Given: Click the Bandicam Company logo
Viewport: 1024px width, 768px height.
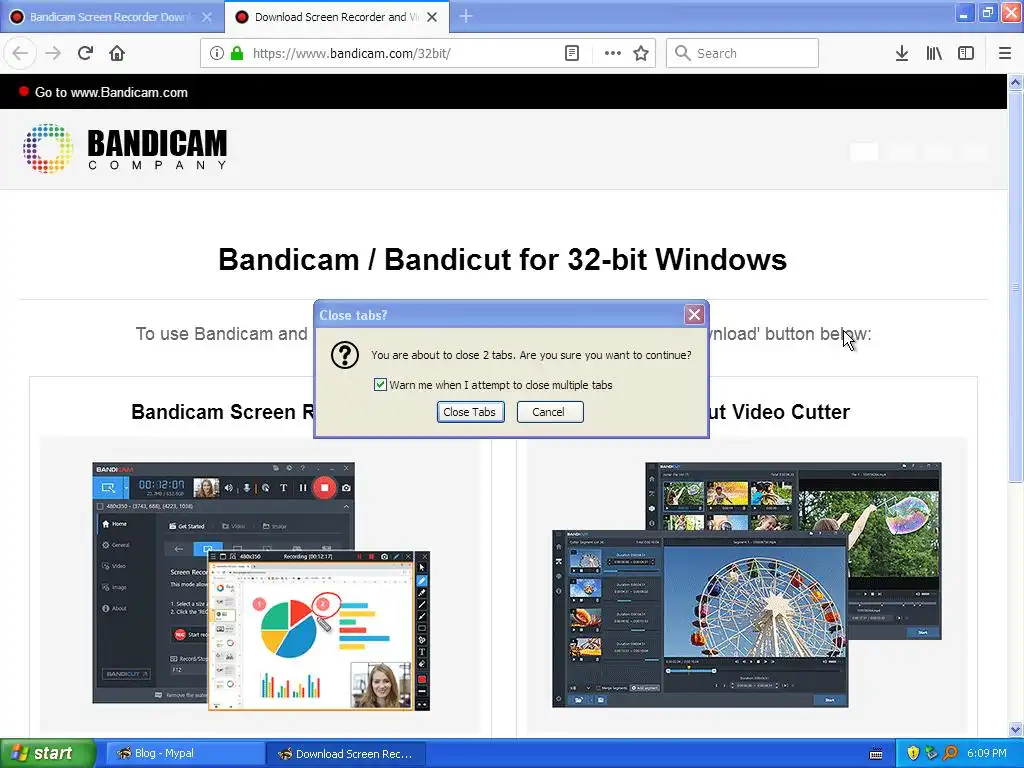Looking at the screenshot, I should (x=125, y=148).
